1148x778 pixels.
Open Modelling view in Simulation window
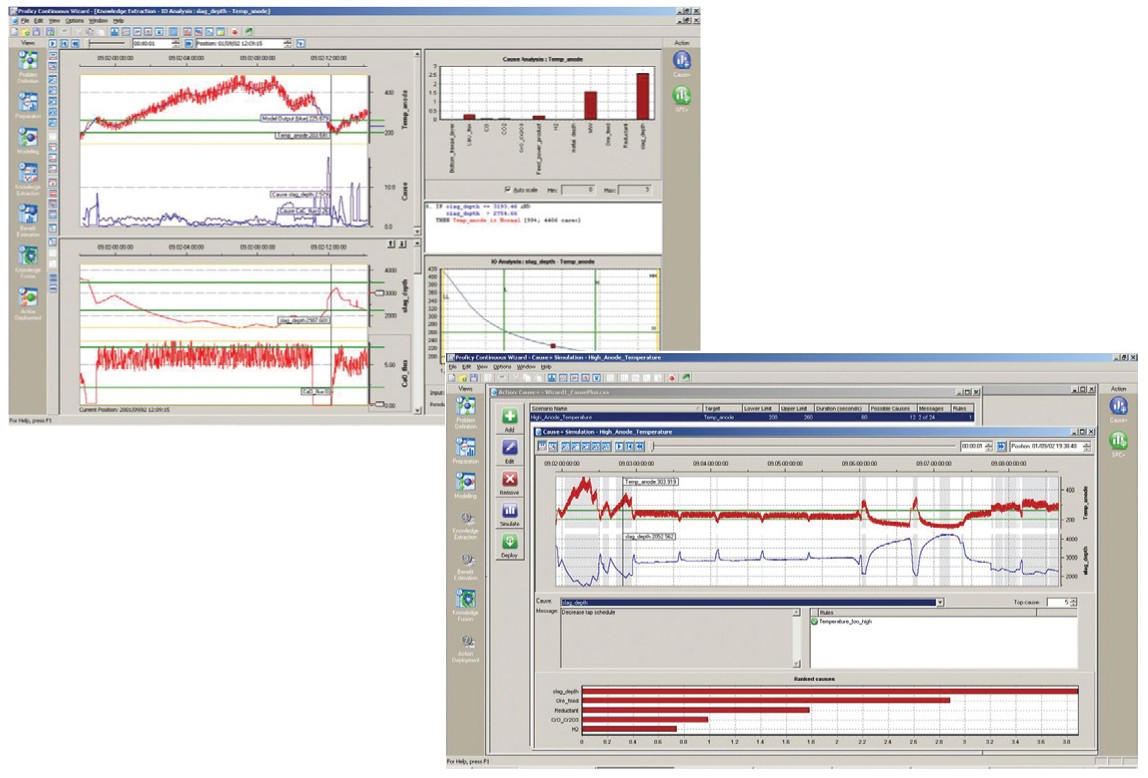(x=466, y=485)
